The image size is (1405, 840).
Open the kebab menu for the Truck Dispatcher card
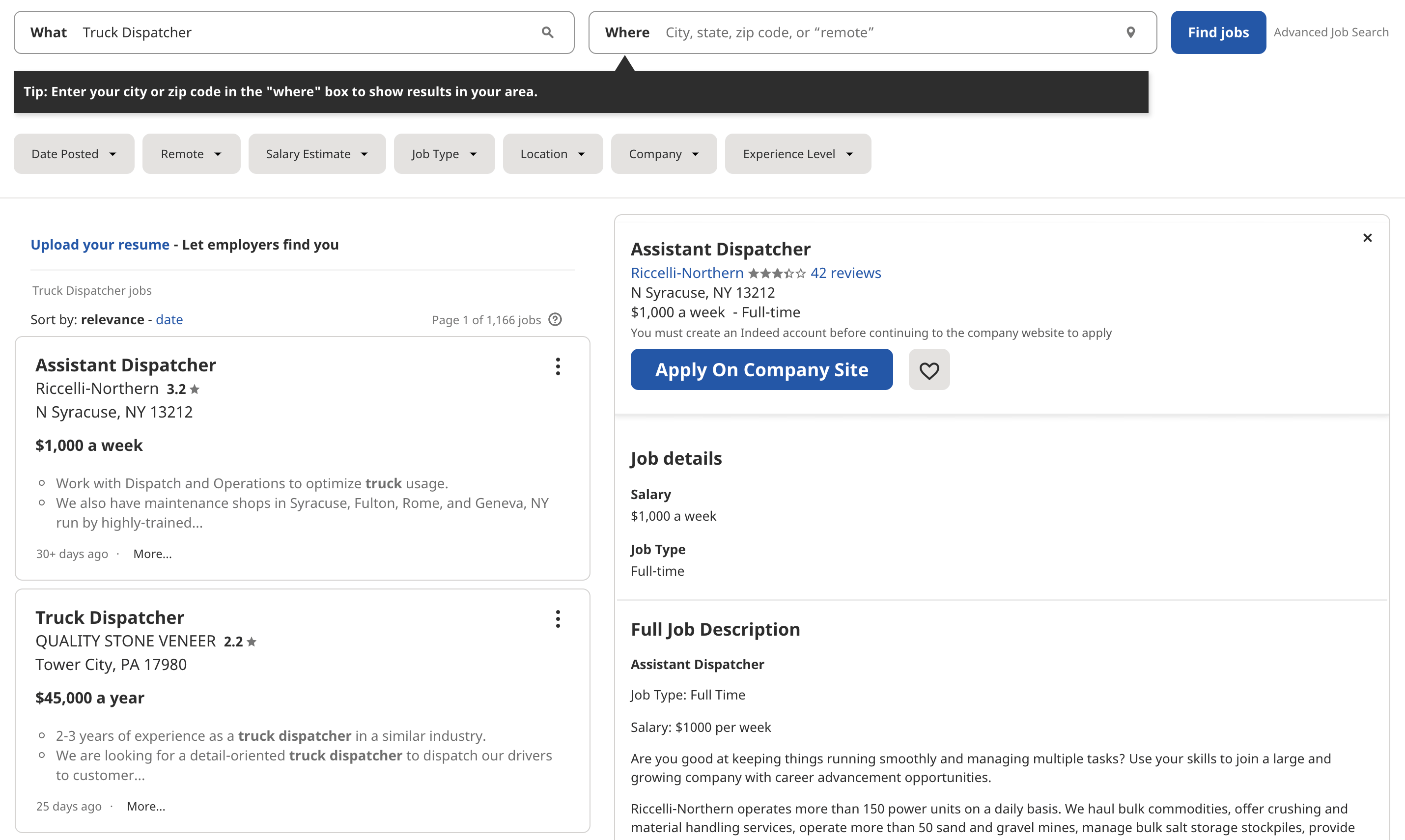(x=558, y=618)
